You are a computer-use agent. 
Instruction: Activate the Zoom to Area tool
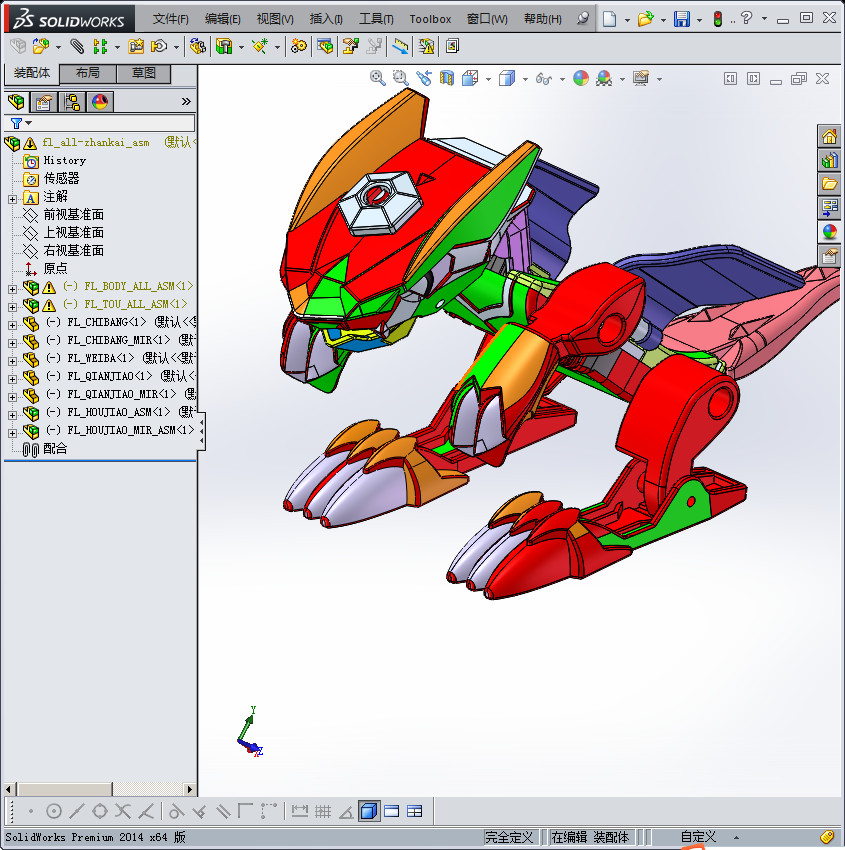click(400, 76)
